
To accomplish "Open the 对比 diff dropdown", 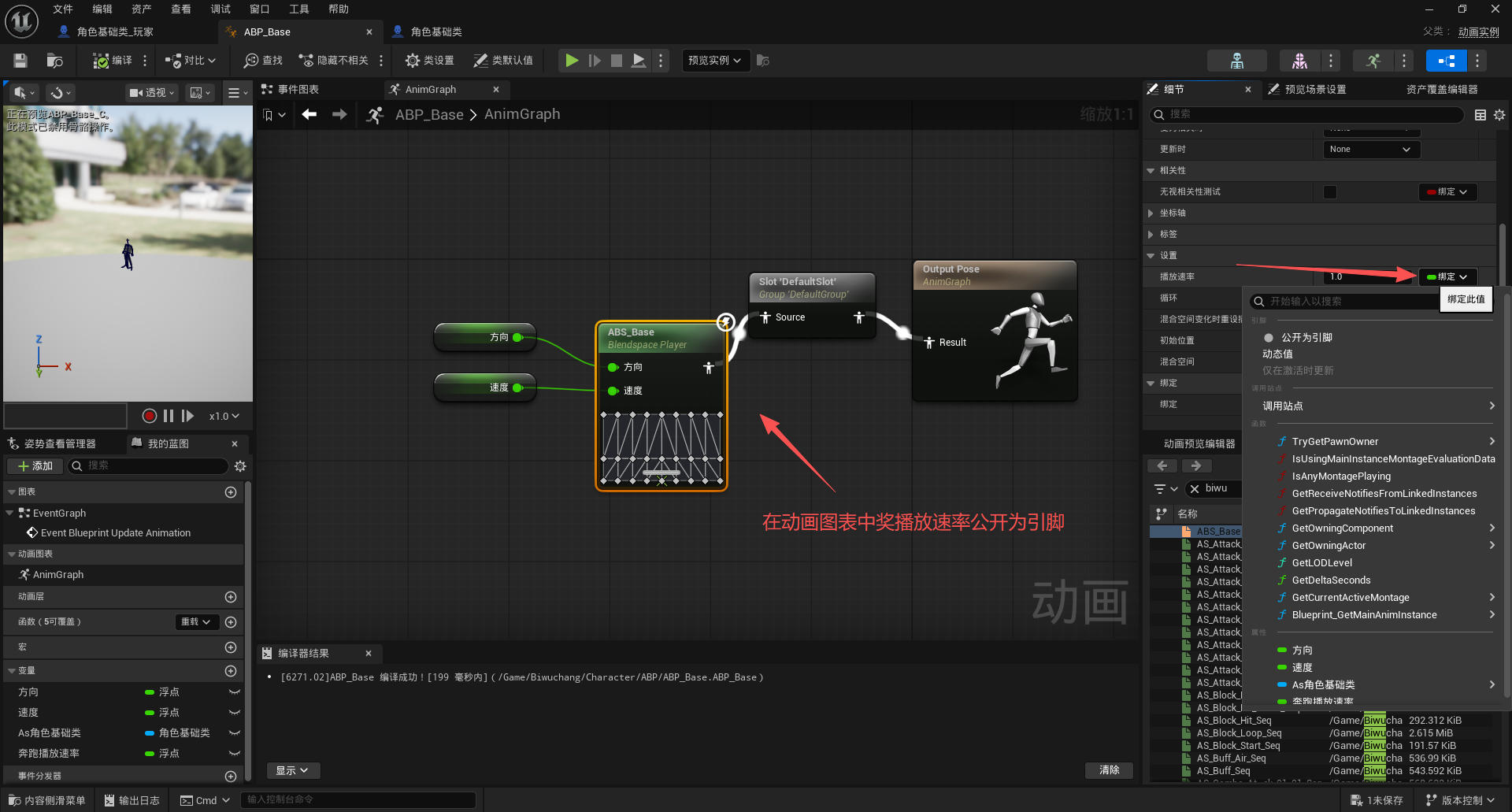I will click(x=190, y=61).
